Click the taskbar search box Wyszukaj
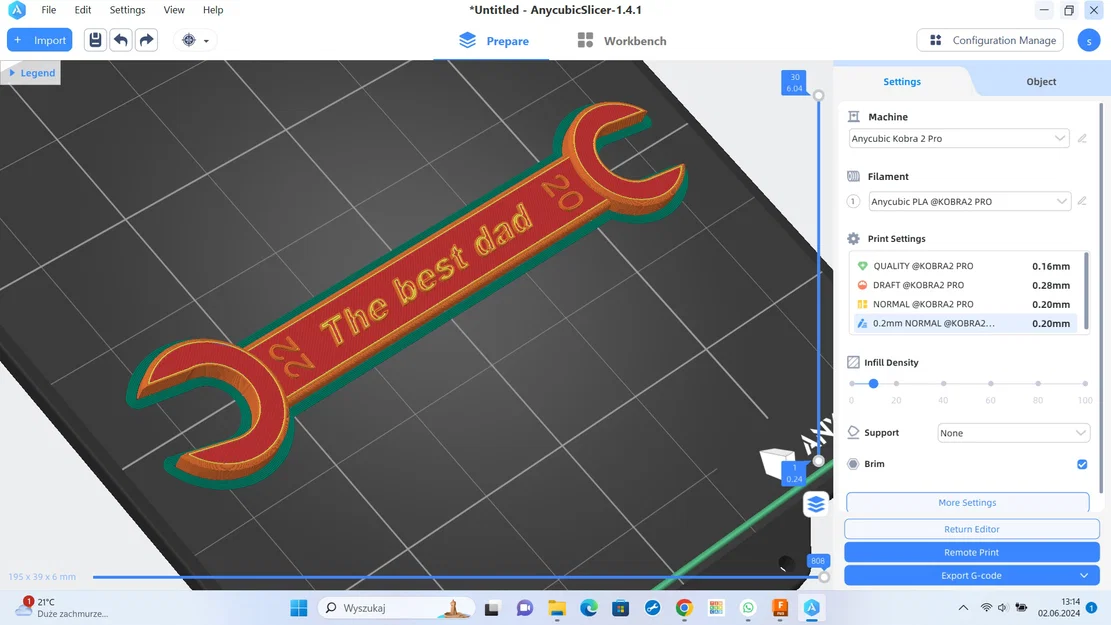 (397, 608)
